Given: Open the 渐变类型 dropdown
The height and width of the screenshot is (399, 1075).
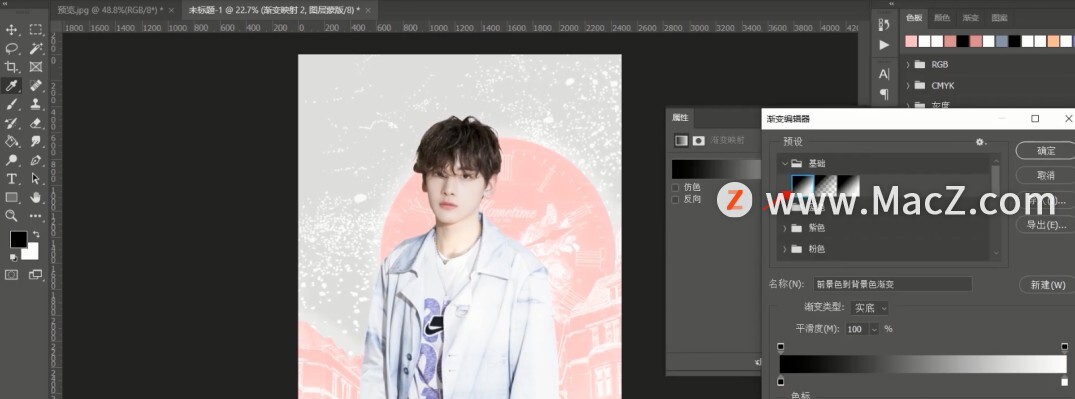Looking at the screenshot, I should [x=869, y=308].
